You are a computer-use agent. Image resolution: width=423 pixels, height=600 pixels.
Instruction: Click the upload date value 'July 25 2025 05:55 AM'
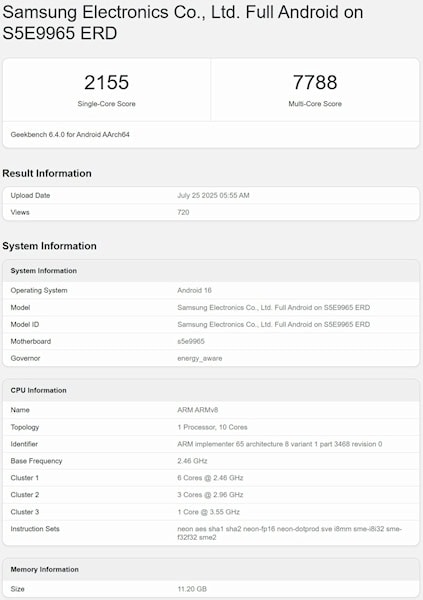point(213,196)
